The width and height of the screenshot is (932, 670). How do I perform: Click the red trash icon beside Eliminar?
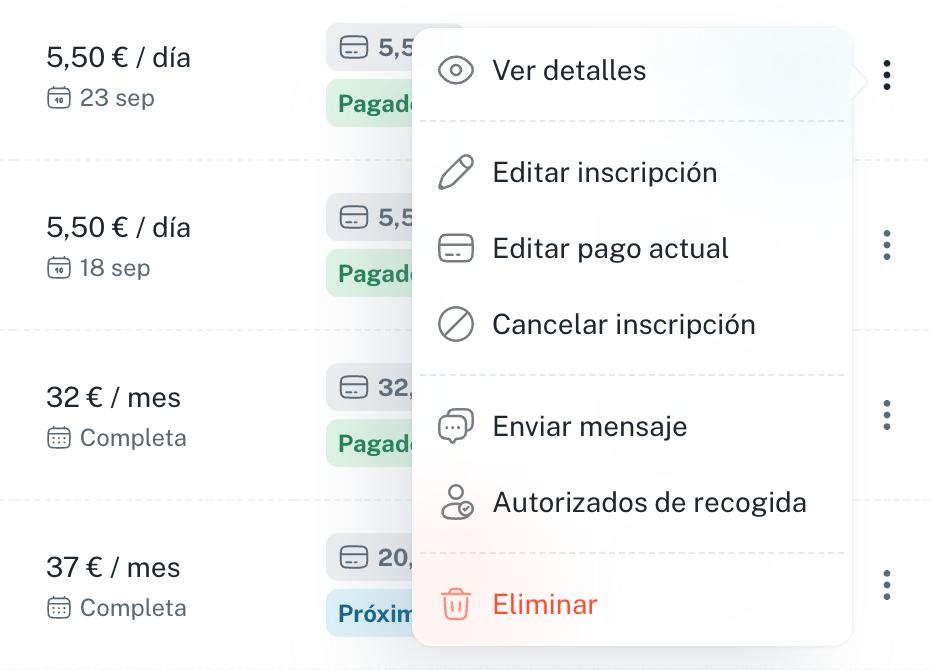point(456,604)
